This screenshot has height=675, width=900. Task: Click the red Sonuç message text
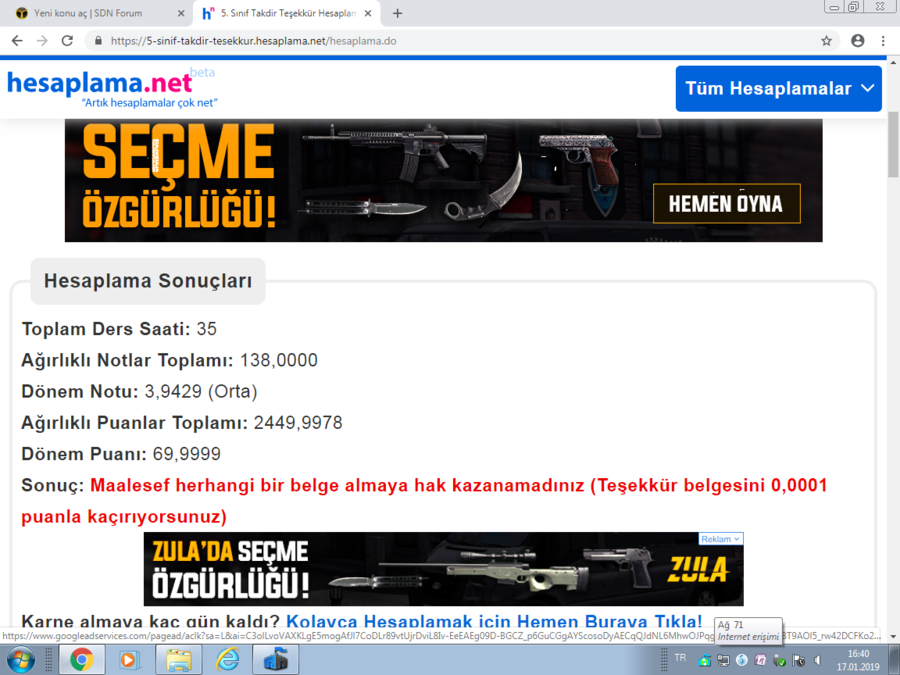pyautogui.click(x=424, y=501)
